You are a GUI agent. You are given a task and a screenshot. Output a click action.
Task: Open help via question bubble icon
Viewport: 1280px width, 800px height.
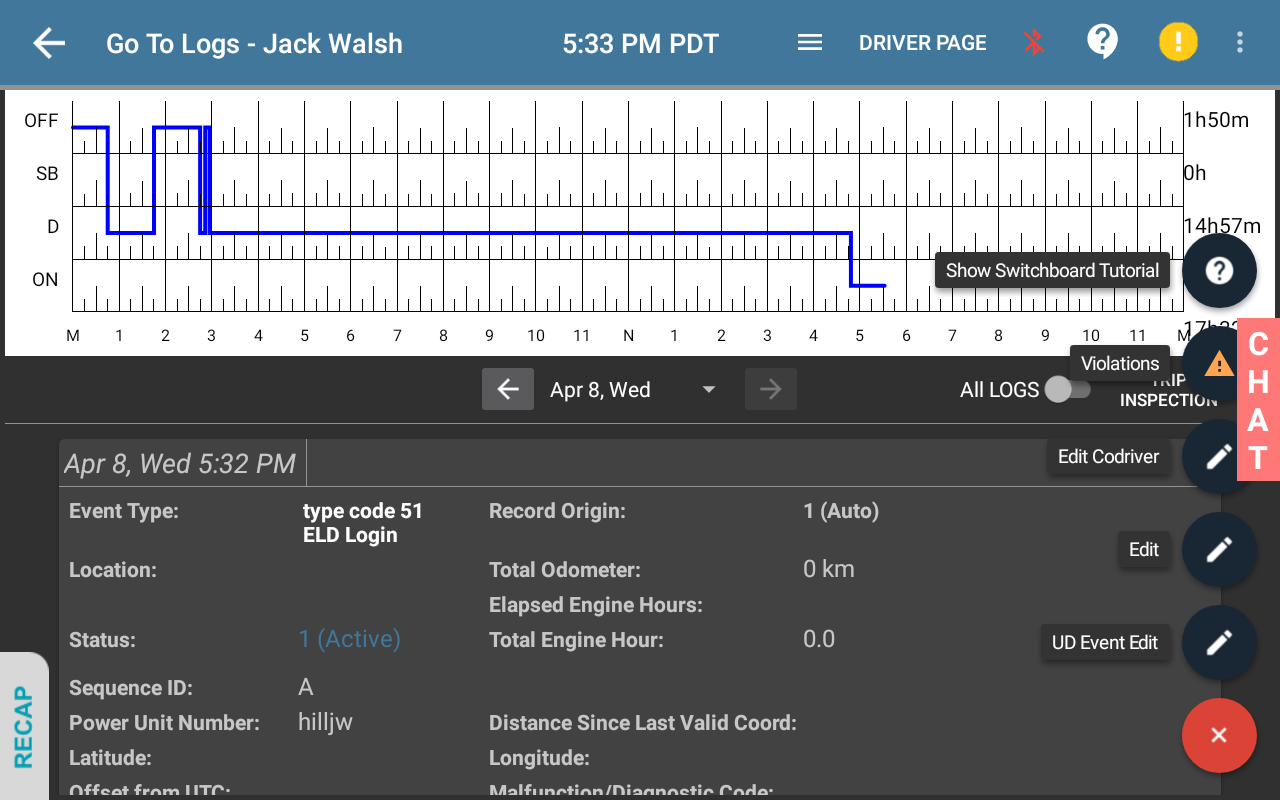coord(1102,42)
